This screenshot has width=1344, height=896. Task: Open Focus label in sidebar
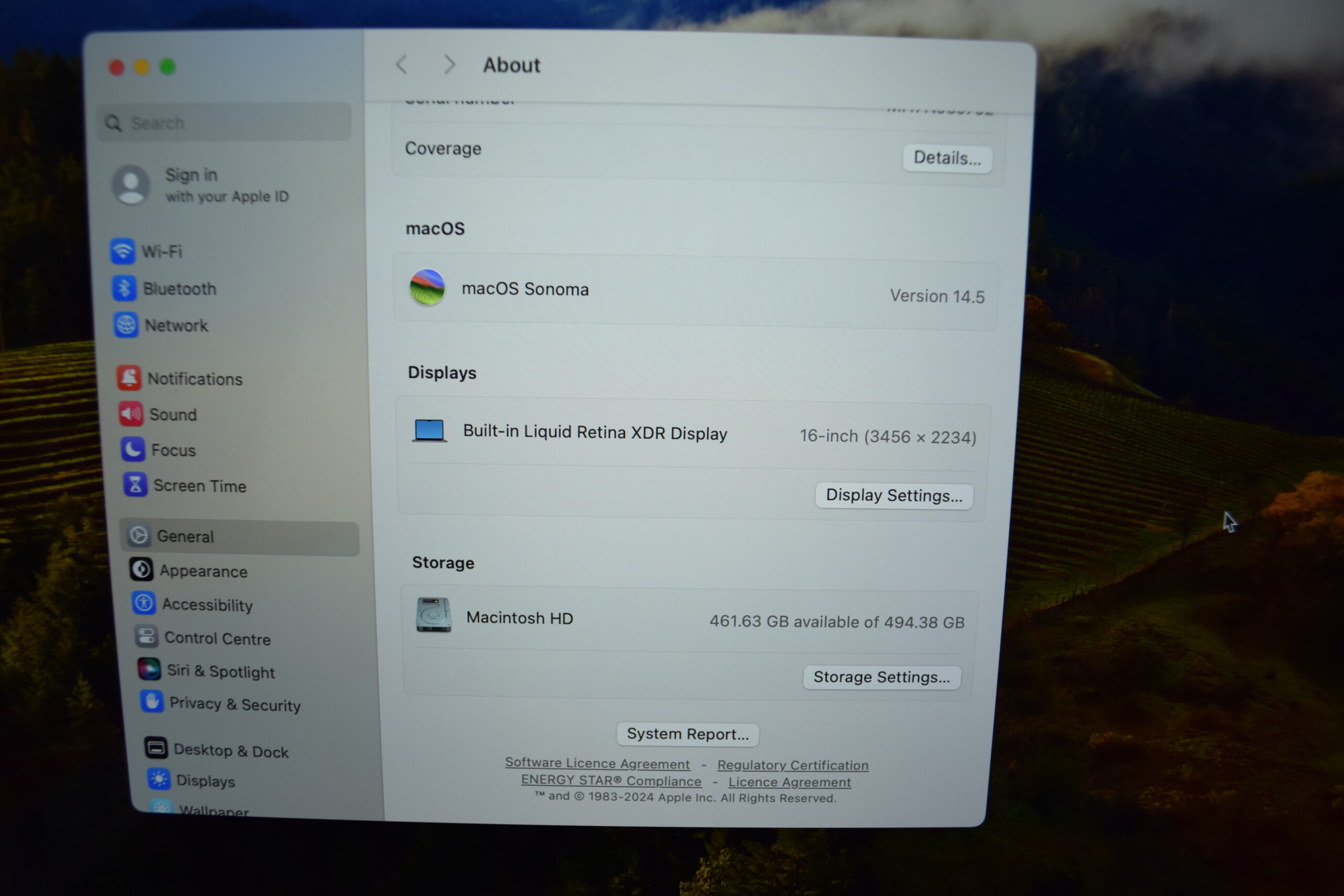174,450
